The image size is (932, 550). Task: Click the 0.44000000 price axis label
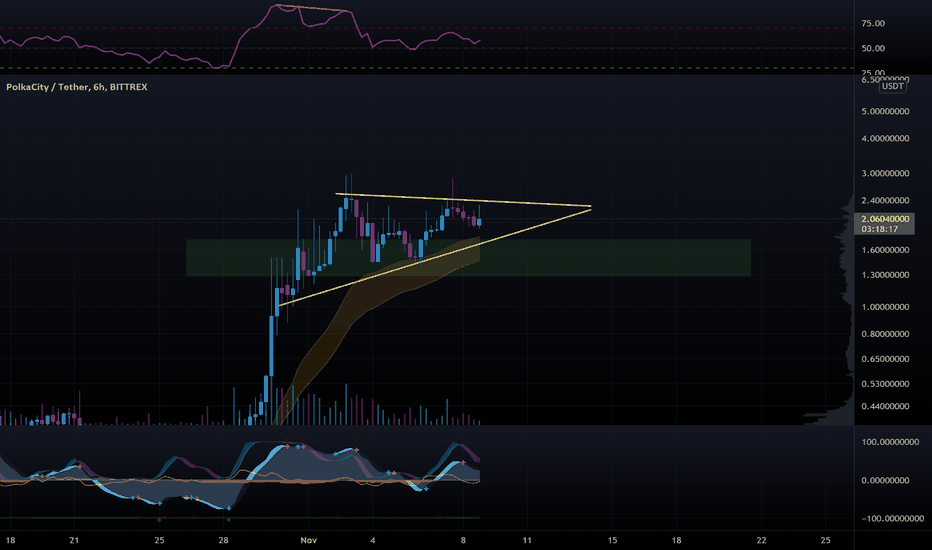[x=885, y=407]
